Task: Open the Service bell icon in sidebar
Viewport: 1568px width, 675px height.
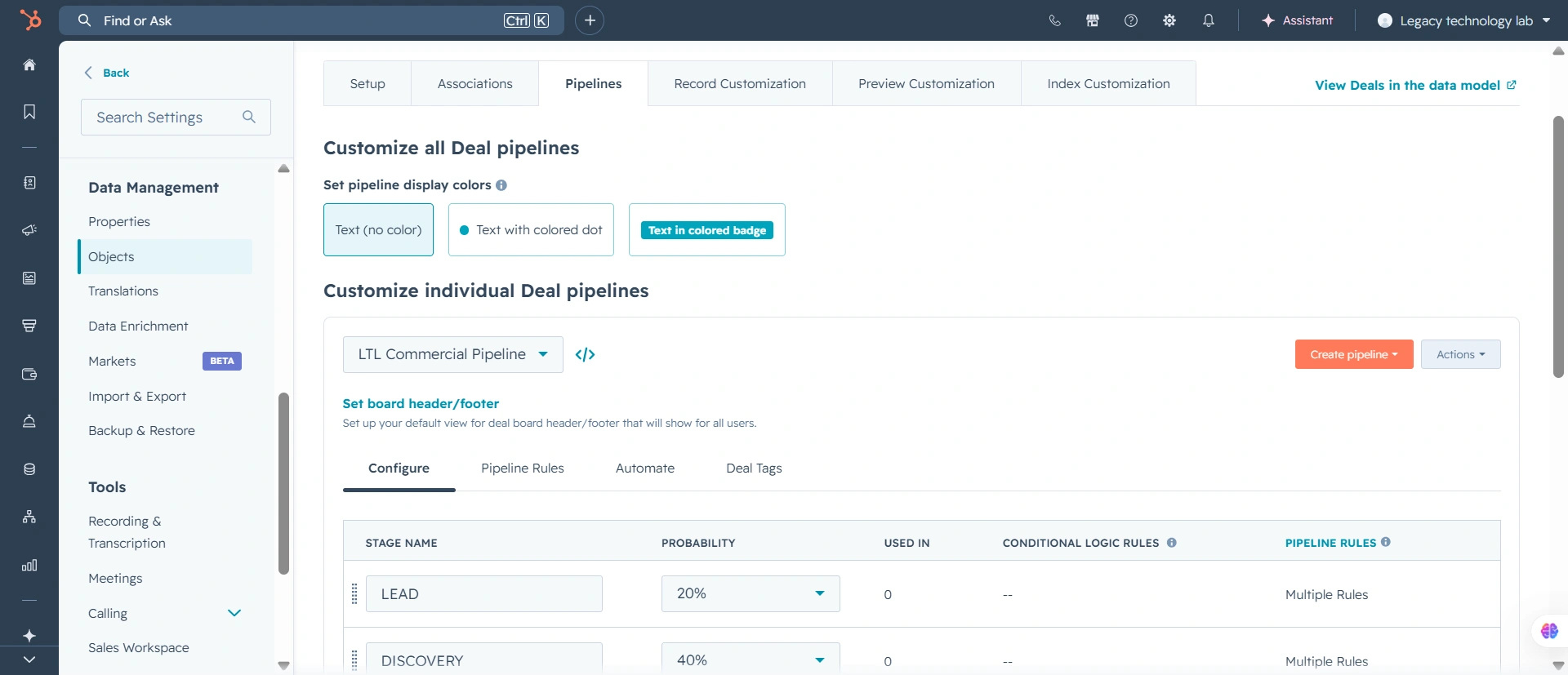Action: pyautogui.click(x=29, y=421)
